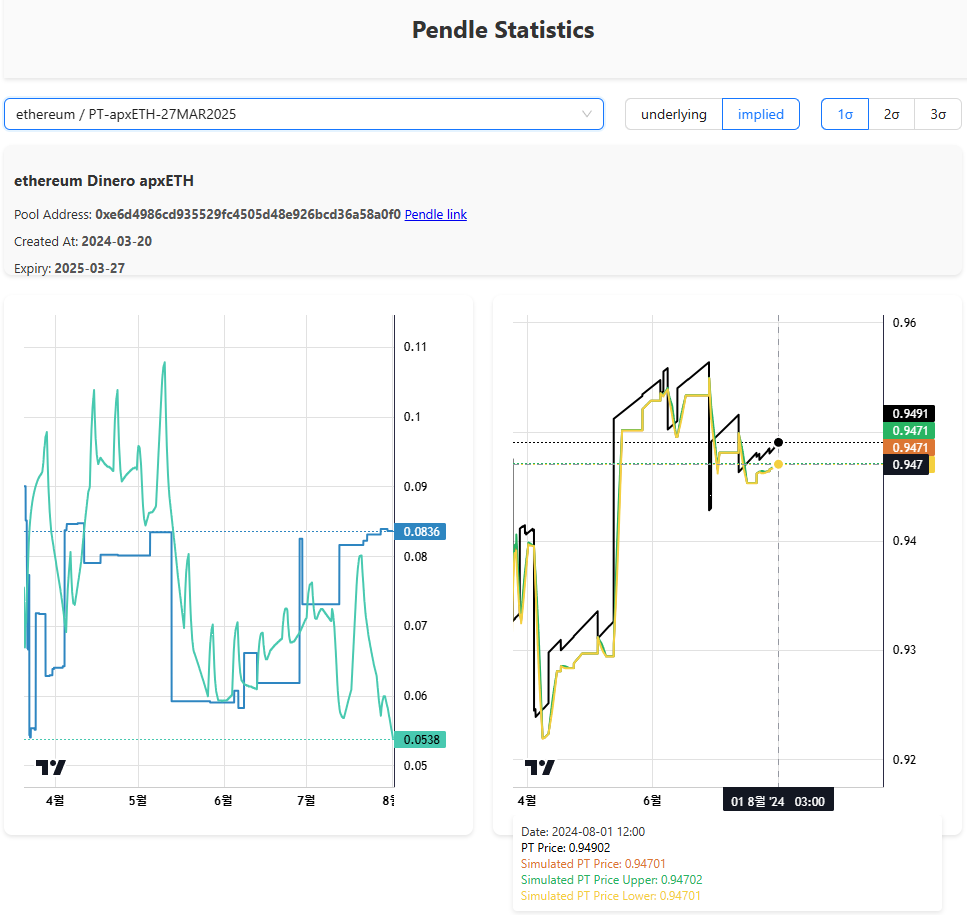Click the Simulated PT Price: 0.94701 line
This screenshot has width=967, height=915.
593,864
